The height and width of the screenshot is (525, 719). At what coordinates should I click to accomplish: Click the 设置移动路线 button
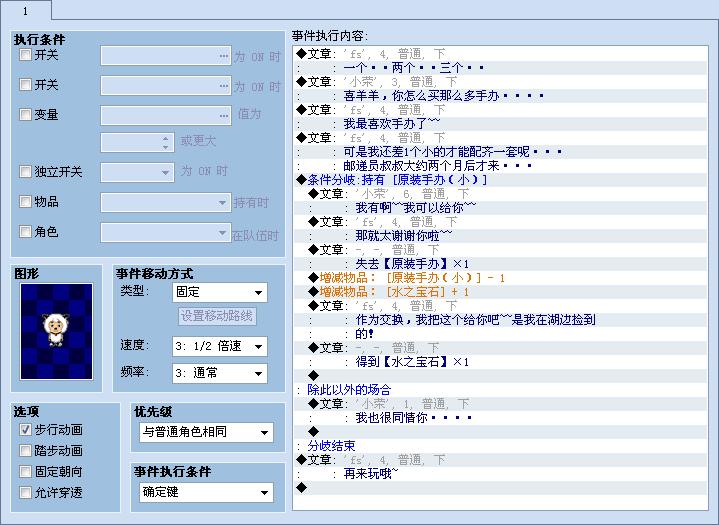217,316
